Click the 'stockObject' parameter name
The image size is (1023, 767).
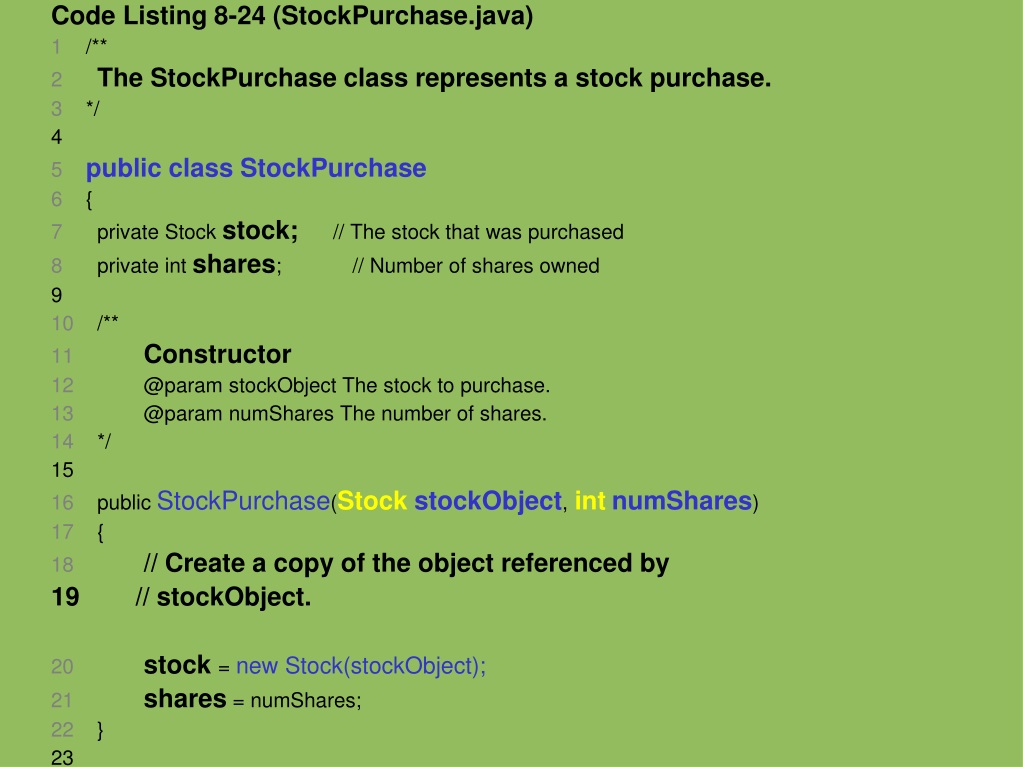[x=488, y=501]
